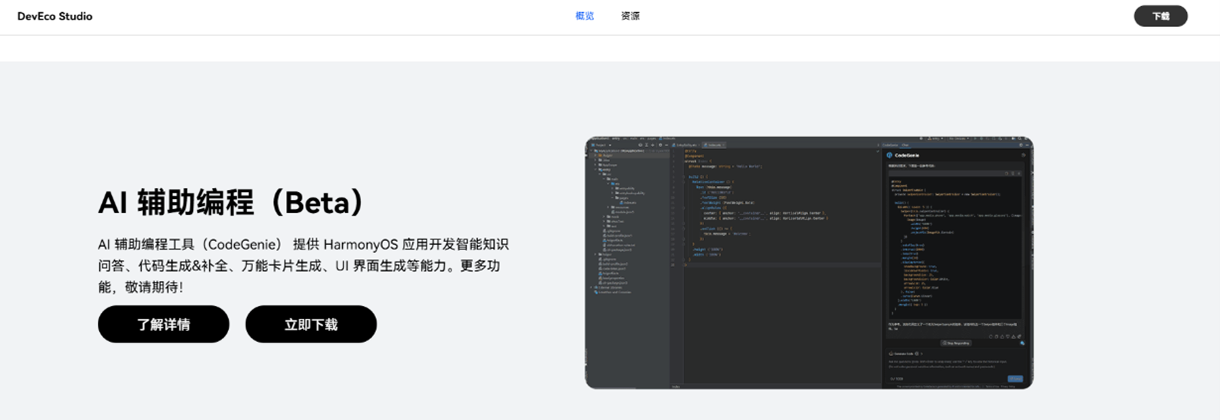
Task: Open the IDE preview screenshot image
Action: point(808,262)
